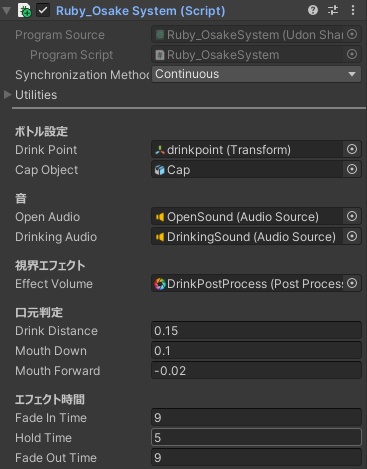
Task: Open the component presets icon
Action: tap(333, 10)
